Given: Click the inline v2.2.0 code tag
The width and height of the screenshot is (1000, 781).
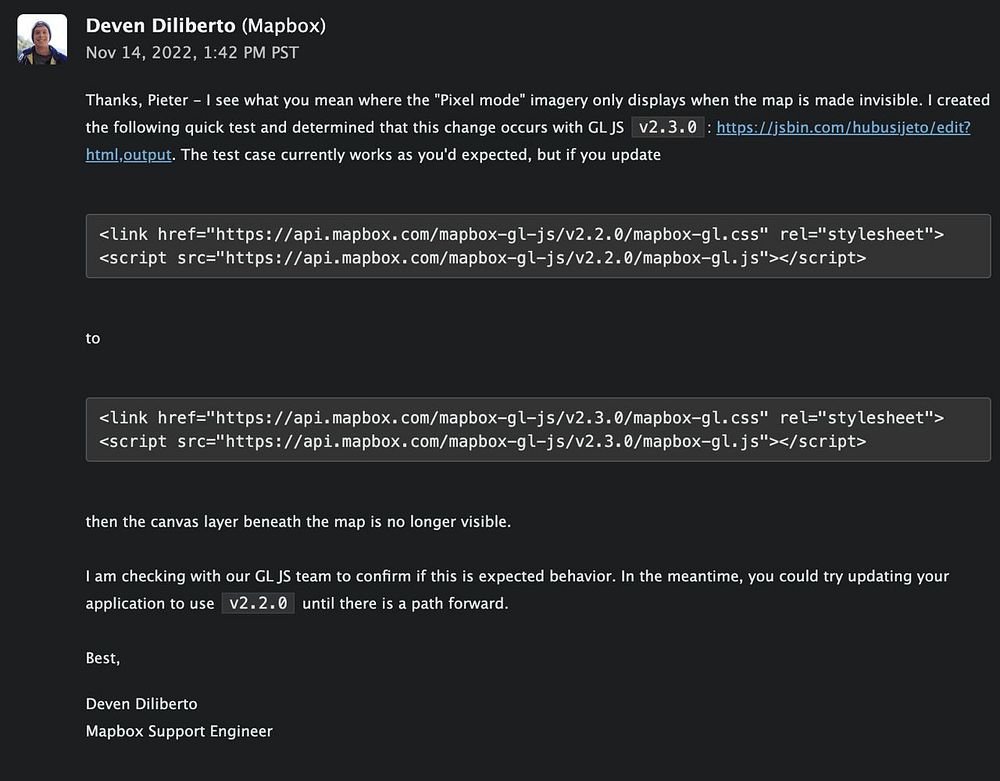Looking at the screenshot, I should (x=257, y=603).
